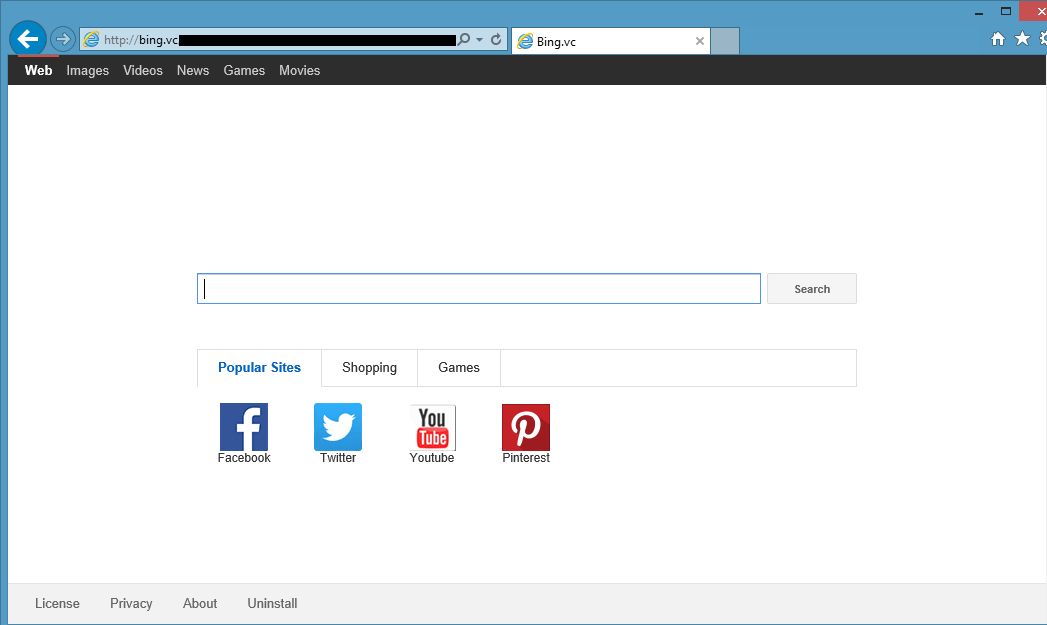Image resolution: width=1047 pixels, height=625 pixels.
Task: Select the Bing.vc browser tab
Action: 610,41
